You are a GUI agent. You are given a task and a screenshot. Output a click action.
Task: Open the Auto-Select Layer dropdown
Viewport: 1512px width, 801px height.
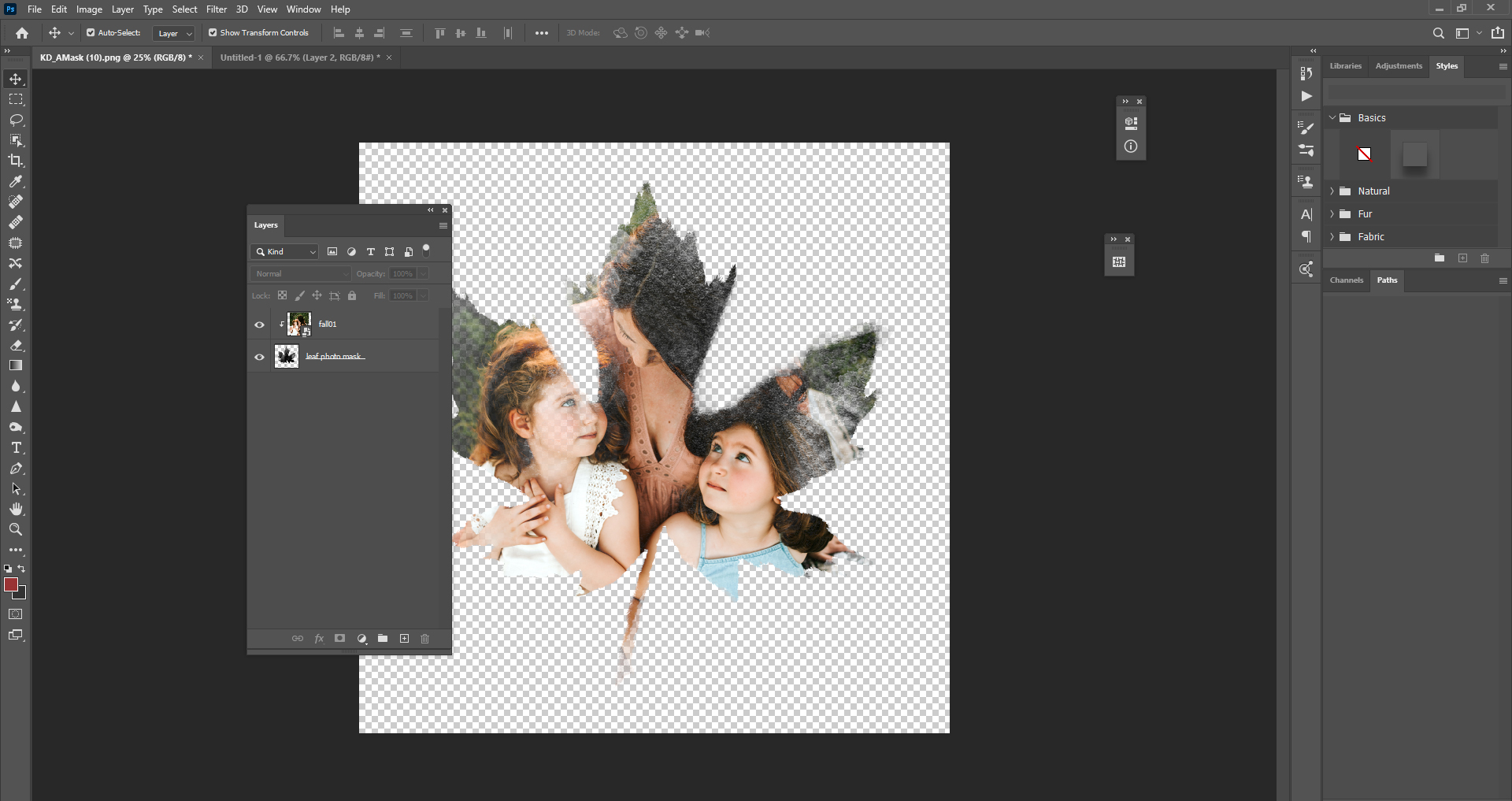coord(174,33)
